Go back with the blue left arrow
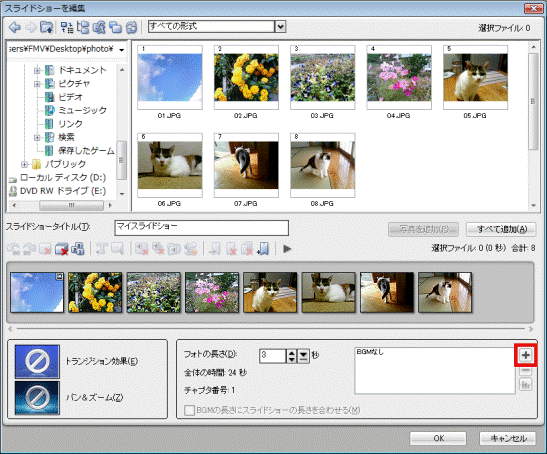The width and height of the screenshot is (547, 454). [15, 27]
